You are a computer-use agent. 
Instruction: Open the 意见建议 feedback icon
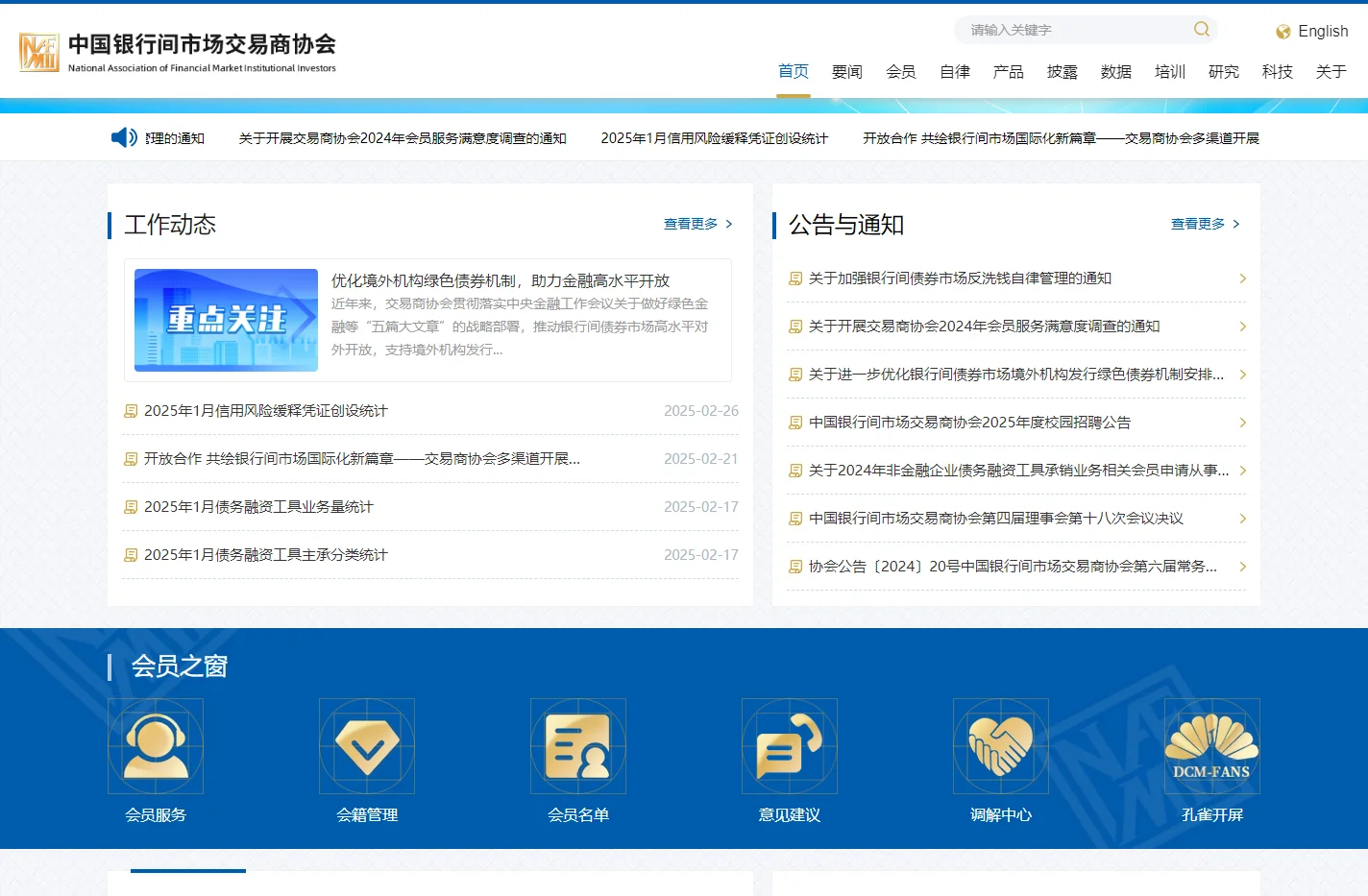pyautogui.click(x=790, y=746)
